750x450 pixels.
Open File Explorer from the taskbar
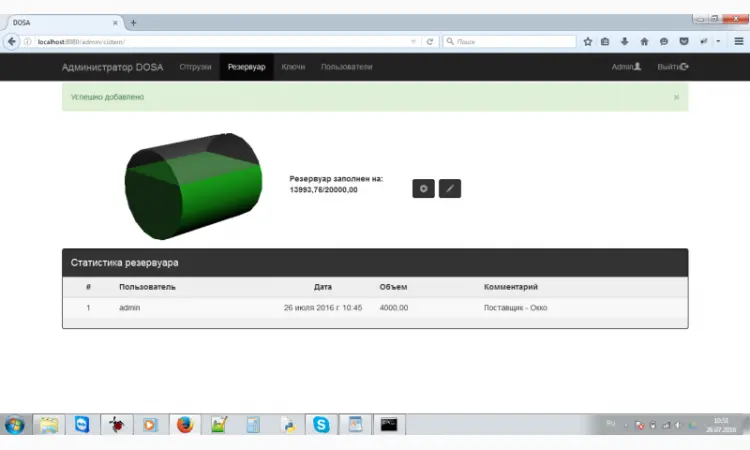(x=49, y=425)
